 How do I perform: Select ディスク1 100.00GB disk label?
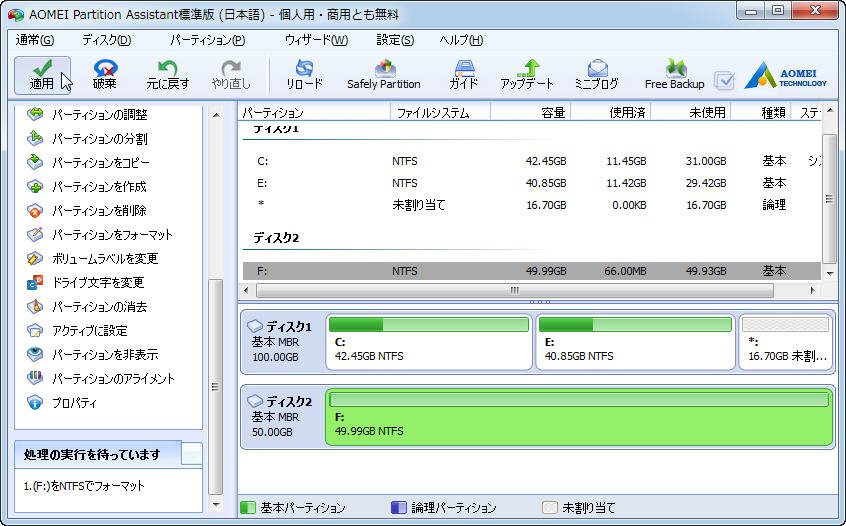(282, 342)
